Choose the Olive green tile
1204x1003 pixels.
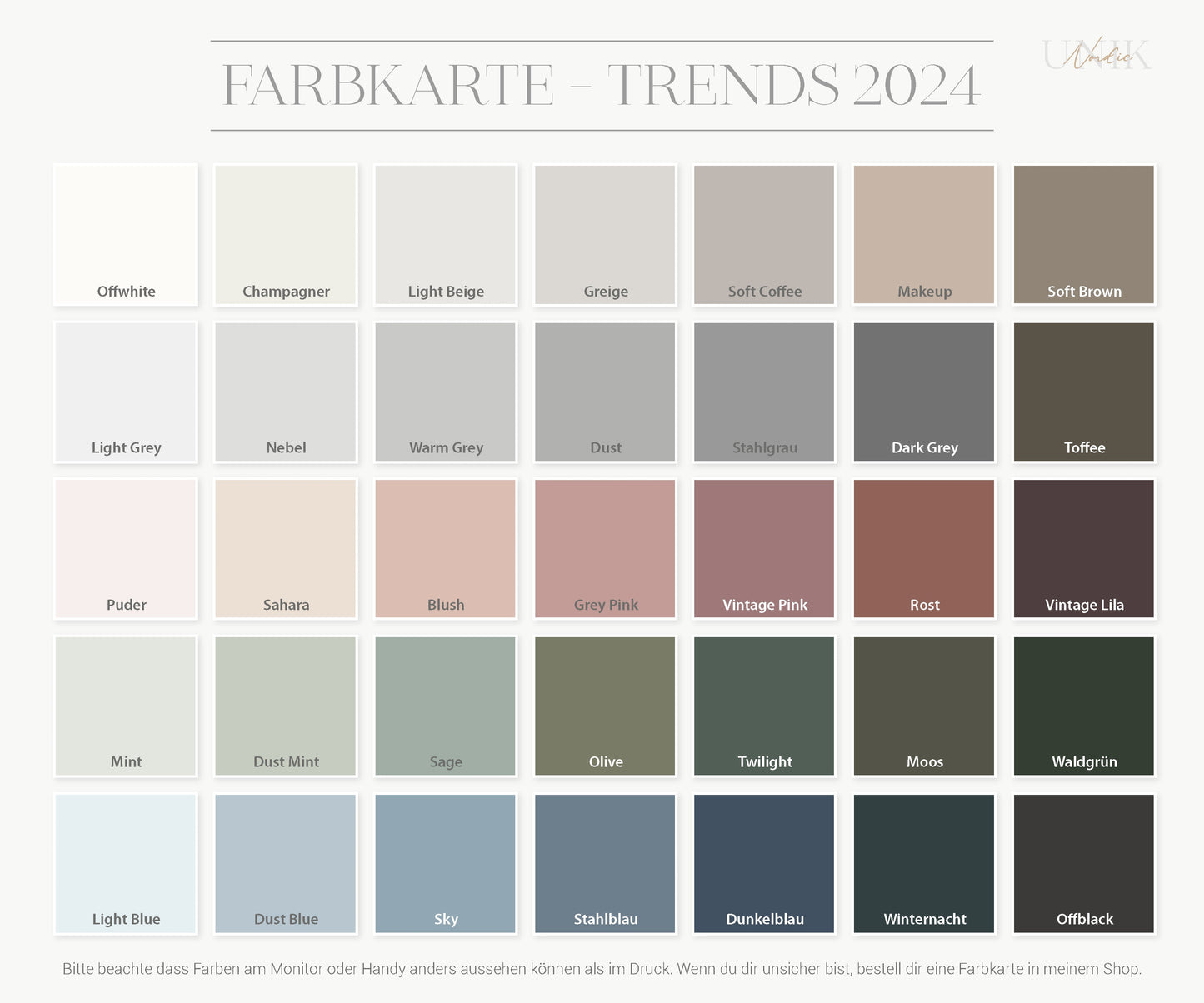605,706
